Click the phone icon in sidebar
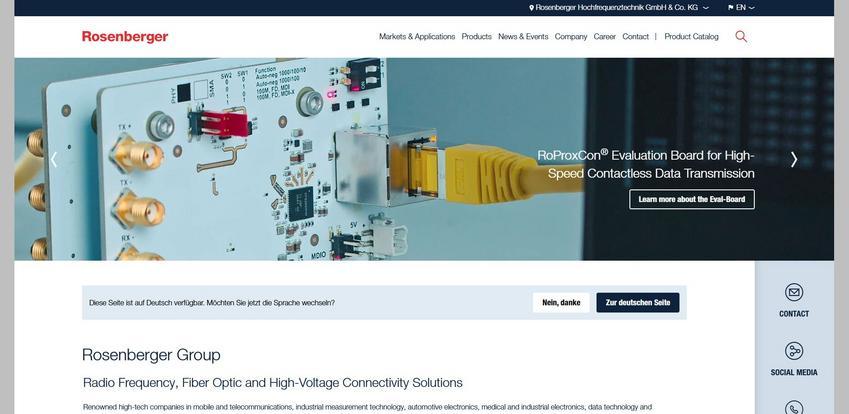This screenshot has width=849, height=414. pyautogui.click(x=794, y=407)
